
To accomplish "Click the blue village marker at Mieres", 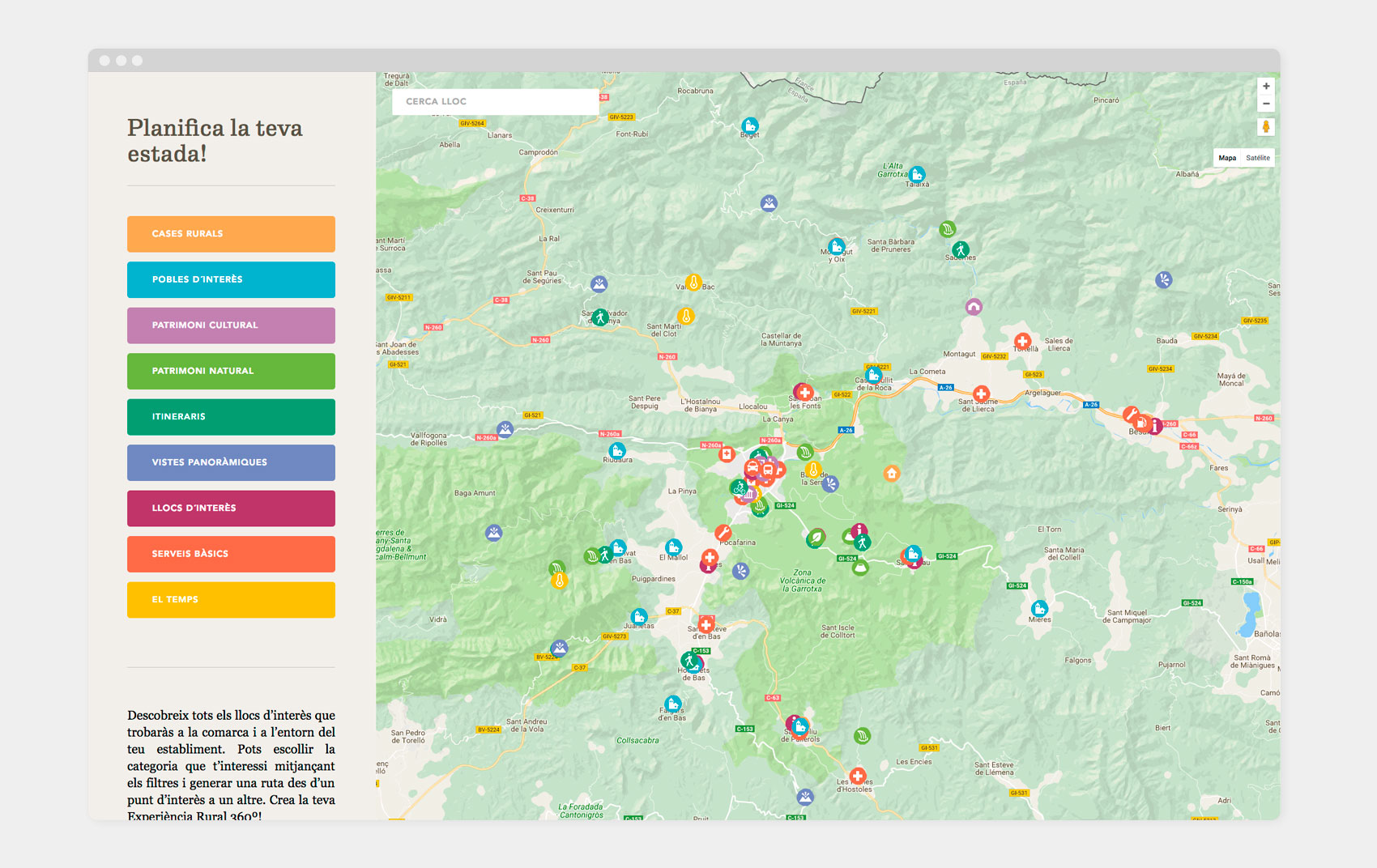I will pos(1039,608).
